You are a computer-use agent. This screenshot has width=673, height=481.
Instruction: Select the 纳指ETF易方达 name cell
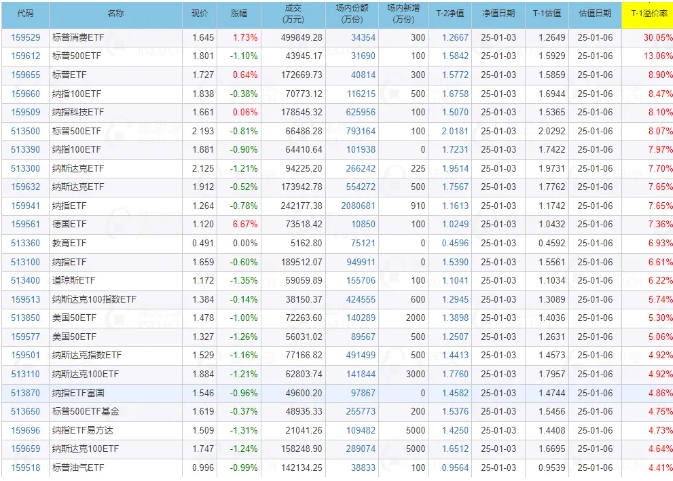pyautogui.click(x=116, y=430)
